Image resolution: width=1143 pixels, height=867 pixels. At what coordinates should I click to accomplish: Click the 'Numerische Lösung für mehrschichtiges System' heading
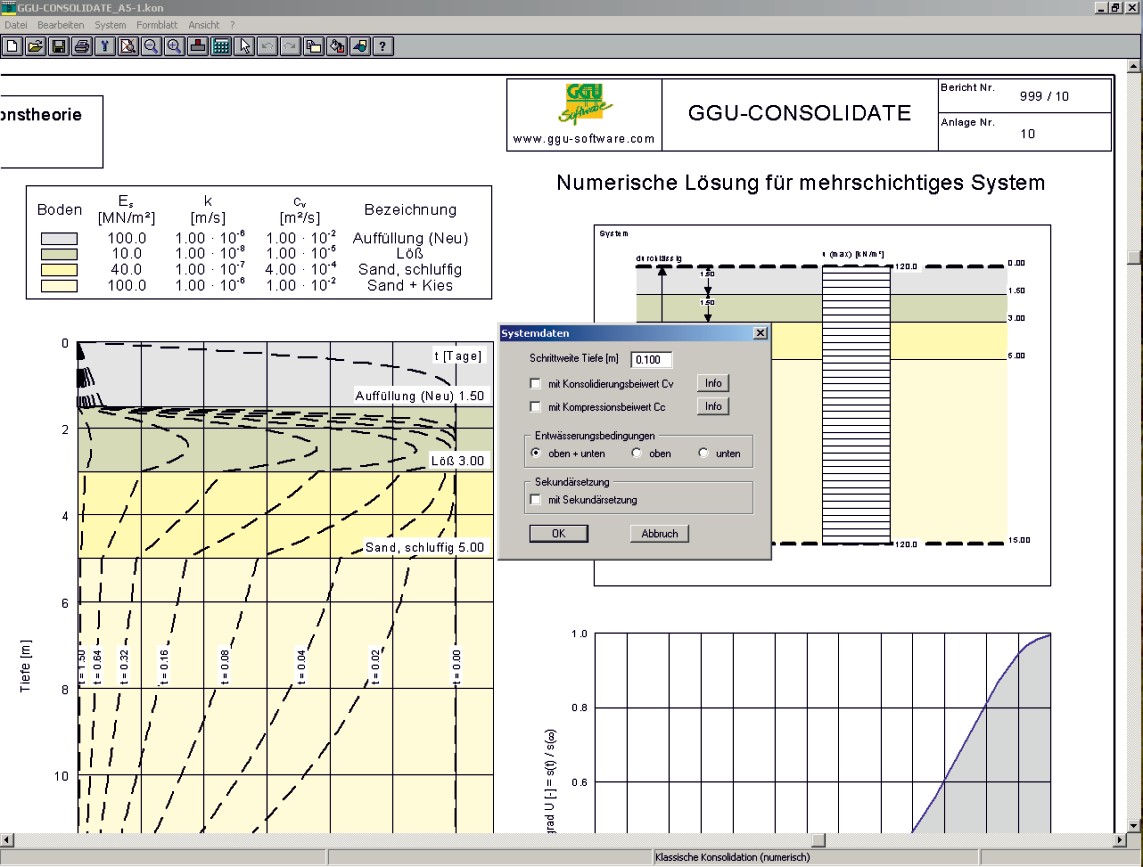tap(800, 182)
